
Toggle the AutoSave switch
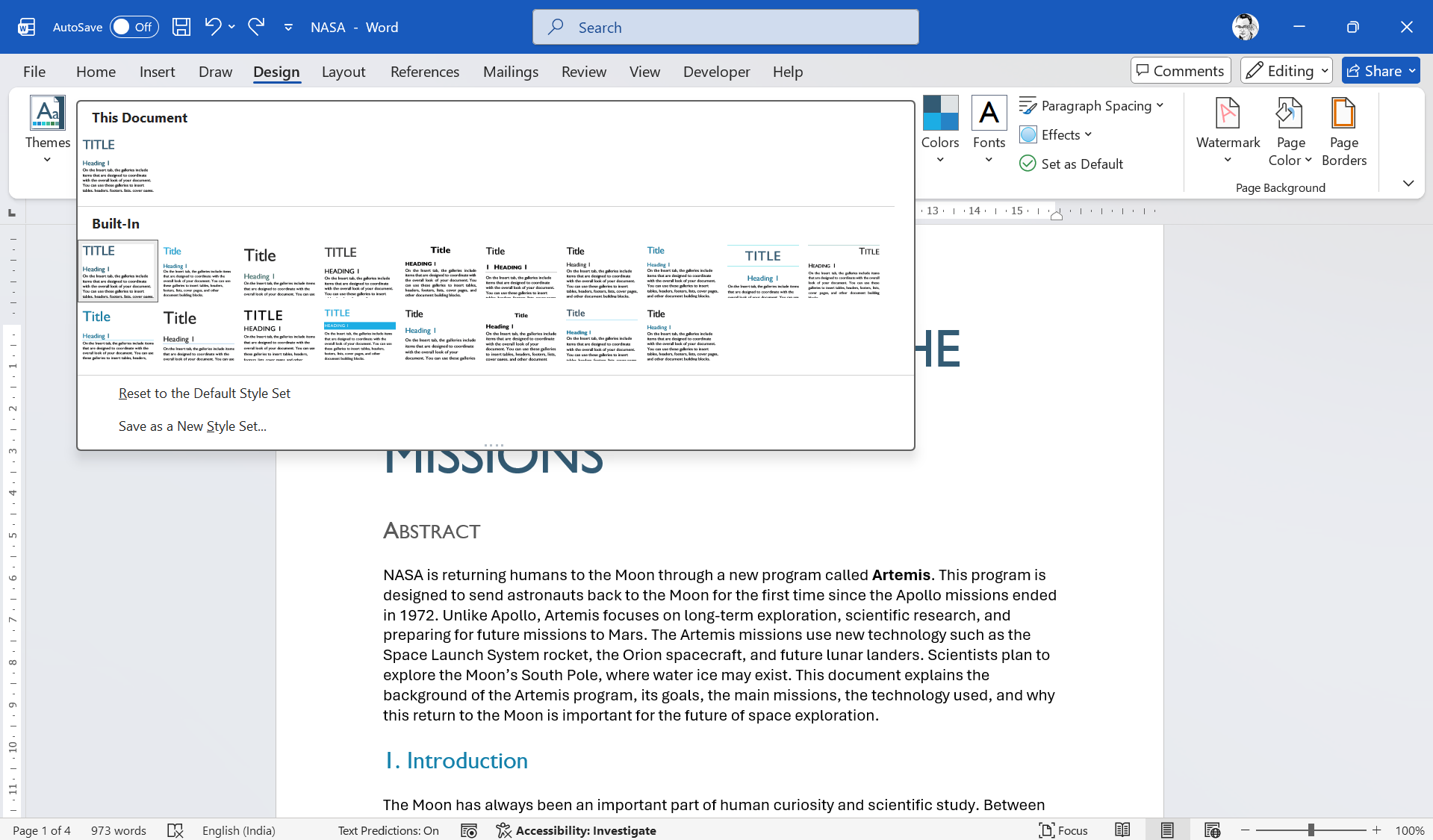134,28
